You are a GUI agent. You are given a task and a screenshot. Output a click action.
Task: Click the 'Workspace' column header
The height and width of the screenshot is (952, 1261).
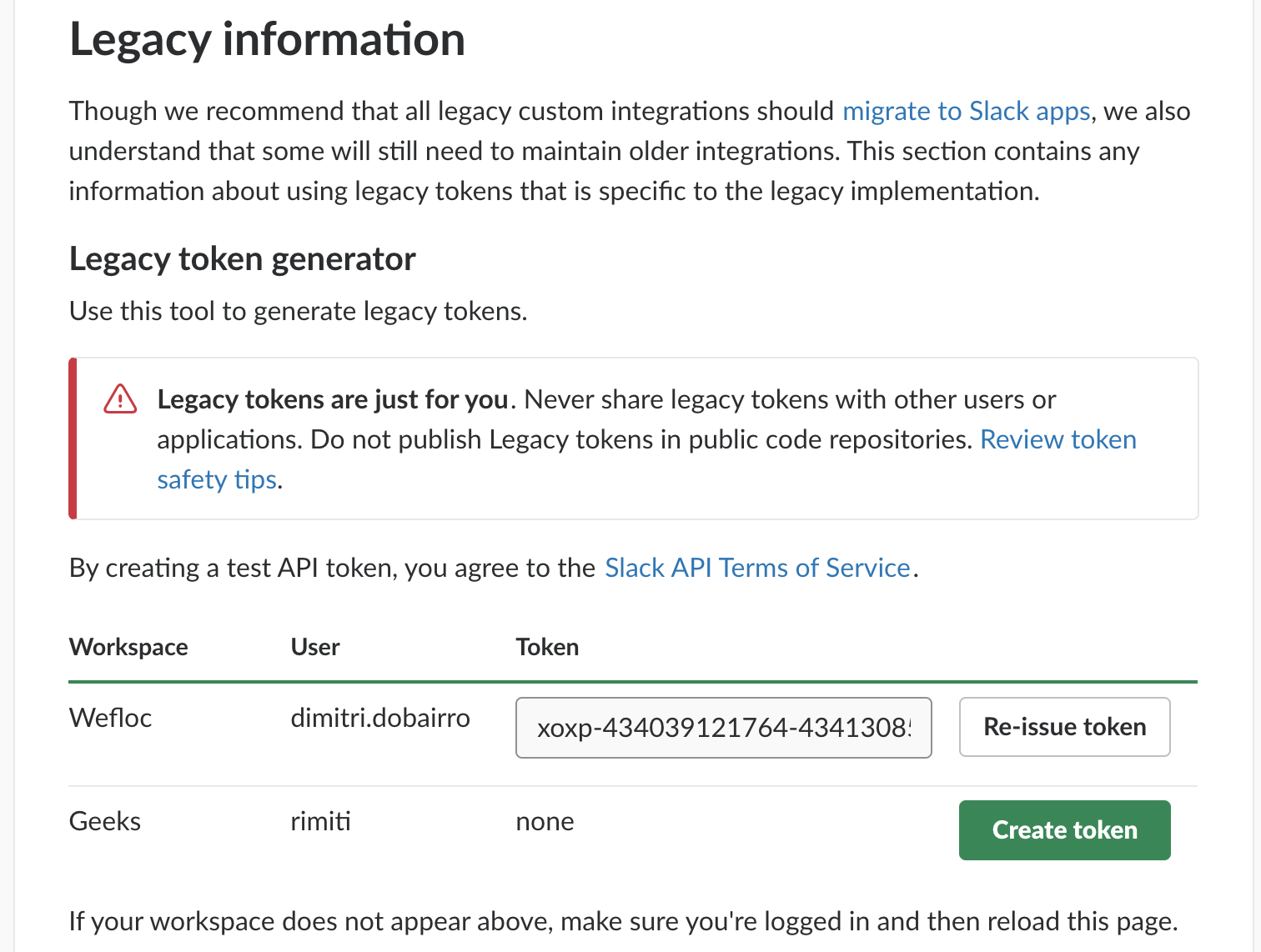click(x=128, y=647)
